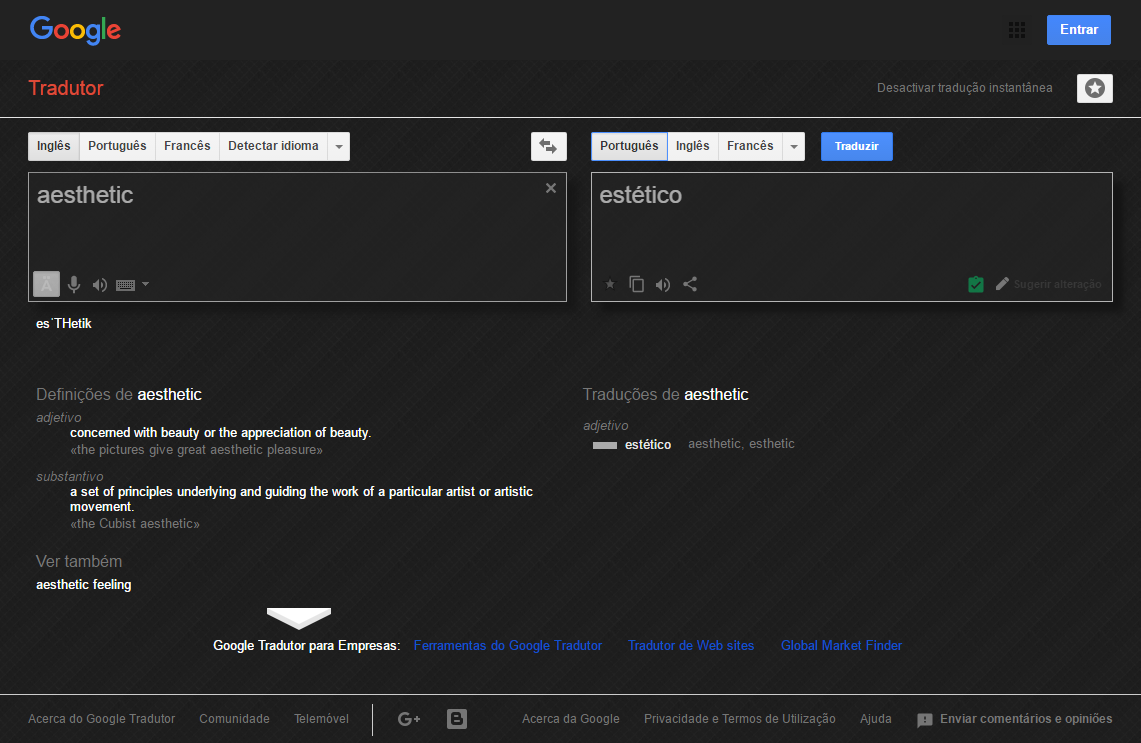Click Enviar comentários e opiniões

1026,719
